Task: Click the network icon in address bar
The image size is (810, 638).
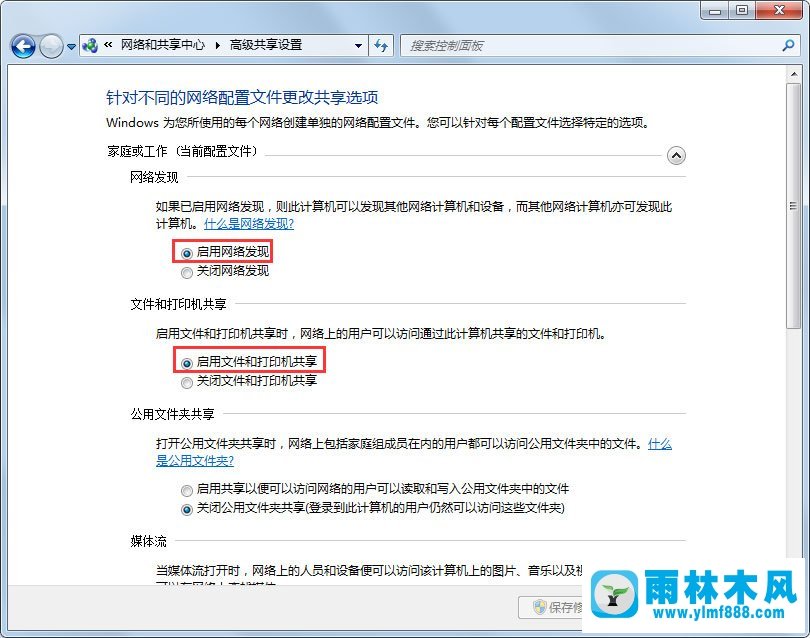Action: [90, 45]
